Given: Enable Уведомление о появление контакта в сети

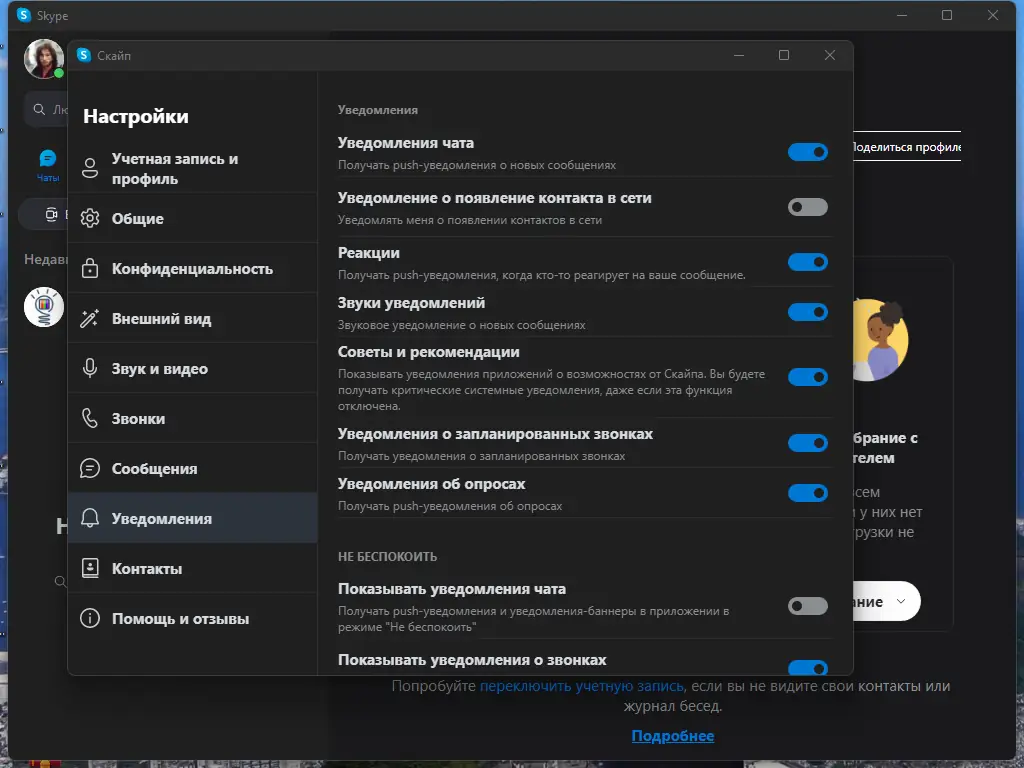Looking at the screenshot, I should coord(808,207).
